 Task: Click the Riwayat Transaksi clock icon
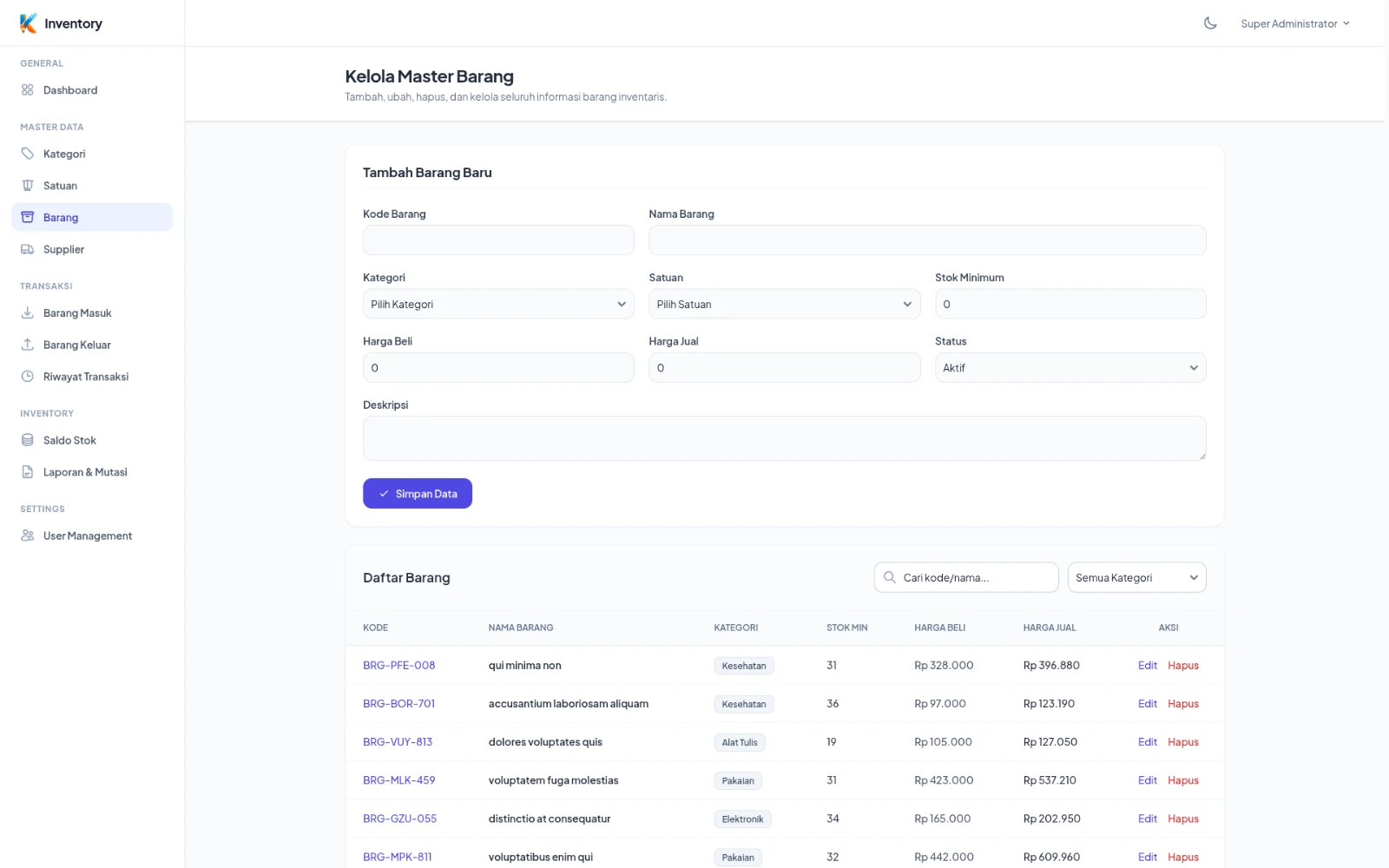28,377
